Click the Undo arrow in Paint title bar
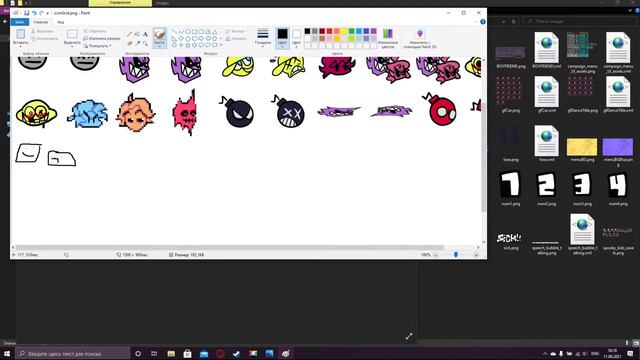The width and height of the screenshot is (640, 360). (34, 13)
